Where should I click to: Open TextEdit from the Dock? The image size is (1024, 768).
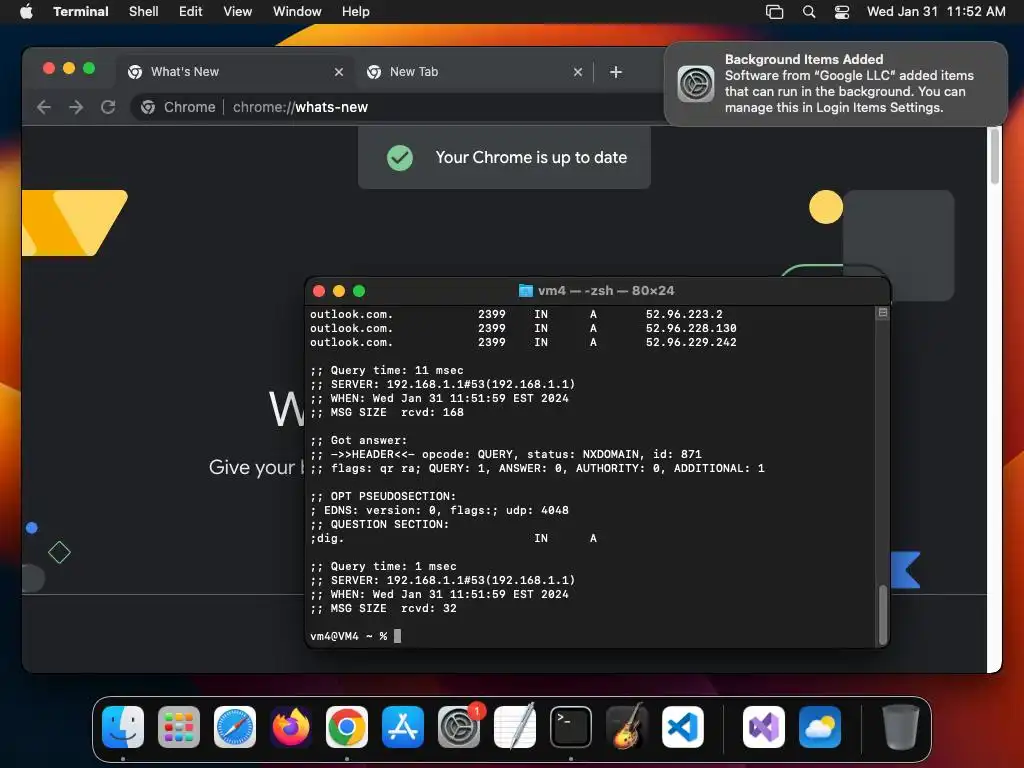point(515,727)
